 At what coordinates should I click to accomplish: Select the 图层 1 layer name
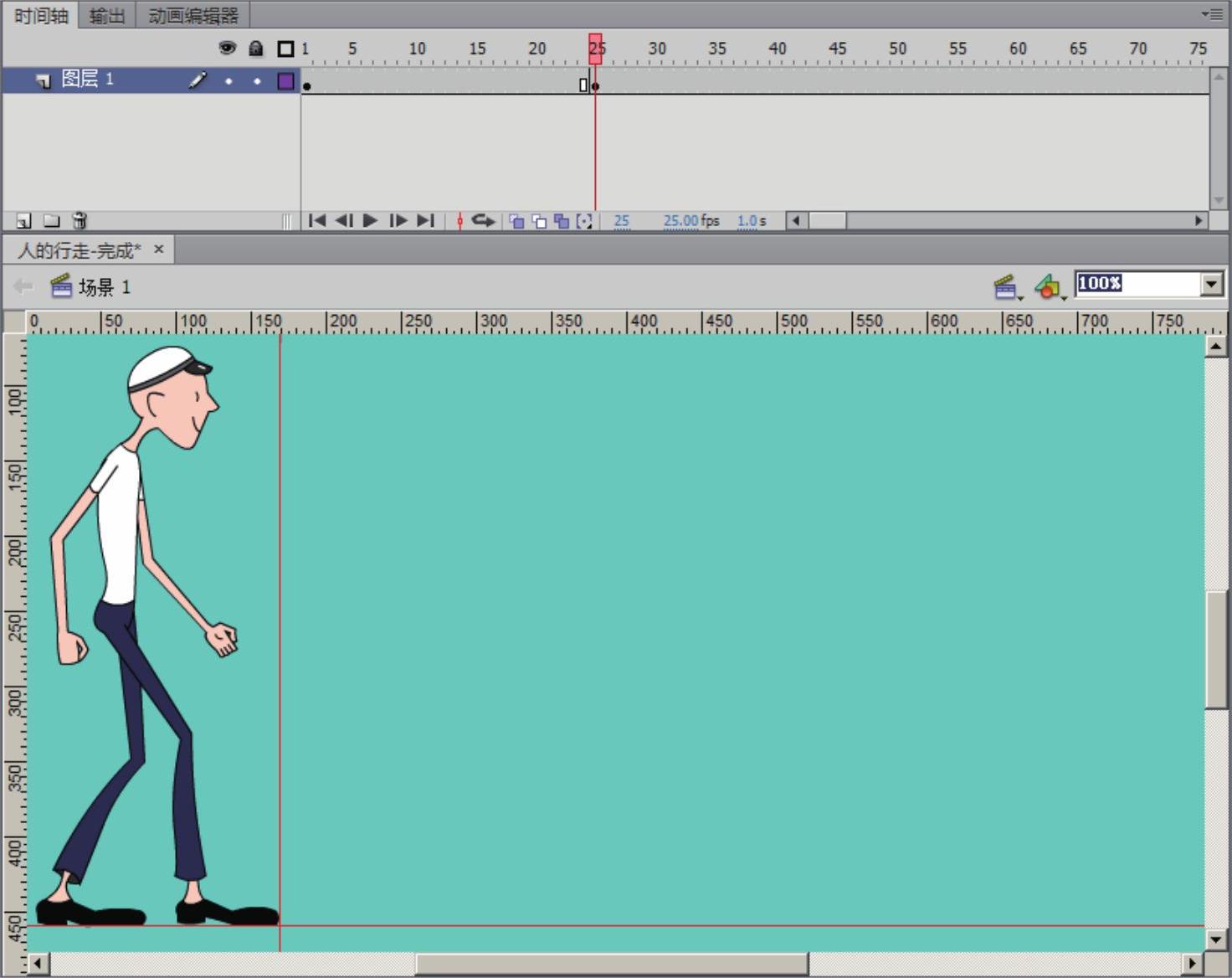(88, 80)
